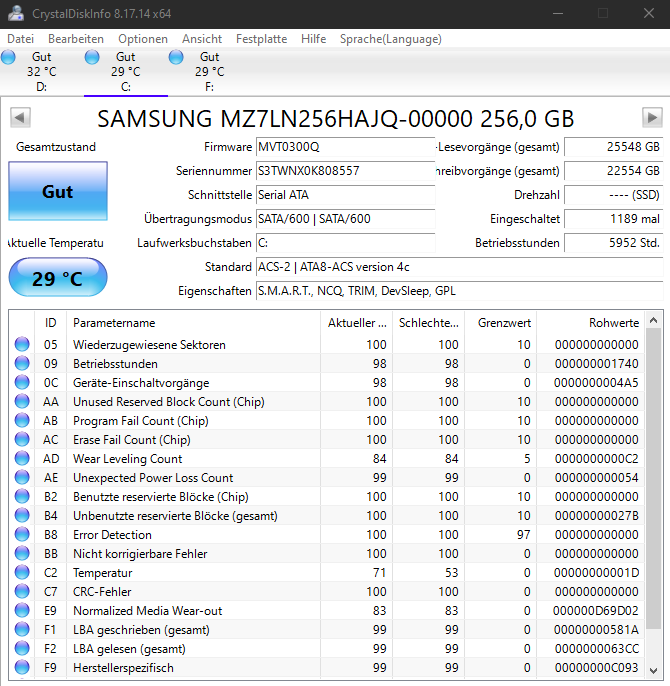
Task: Click the 29 °C temperature button
Action: coord(58,277)
